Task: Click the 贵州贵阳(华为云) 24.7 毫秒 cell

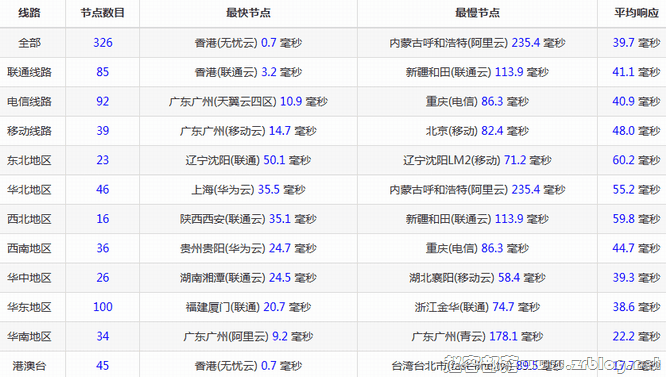Action: click(248, 248)
